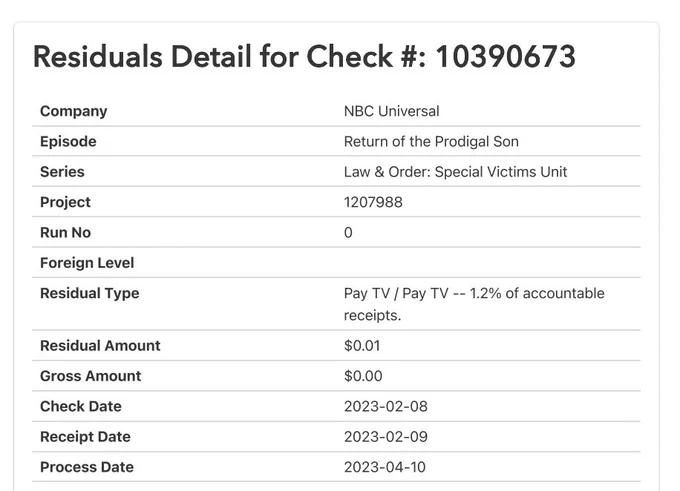Click the Series row label
This screenshot has height=491, width=680.
62,172
